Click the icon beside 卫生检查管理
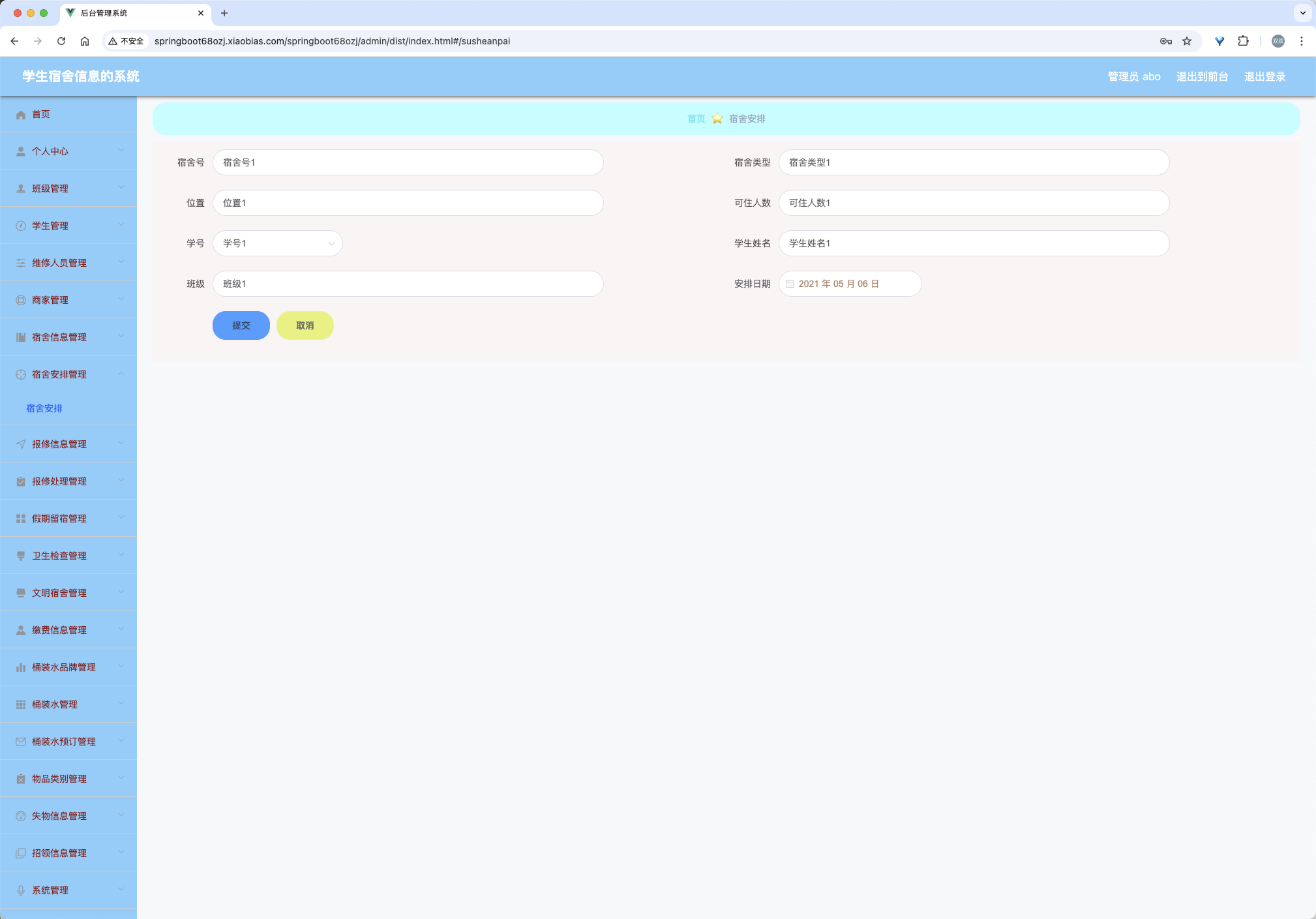This screenshot has height=919, width=1316. [x=21, y=556]
